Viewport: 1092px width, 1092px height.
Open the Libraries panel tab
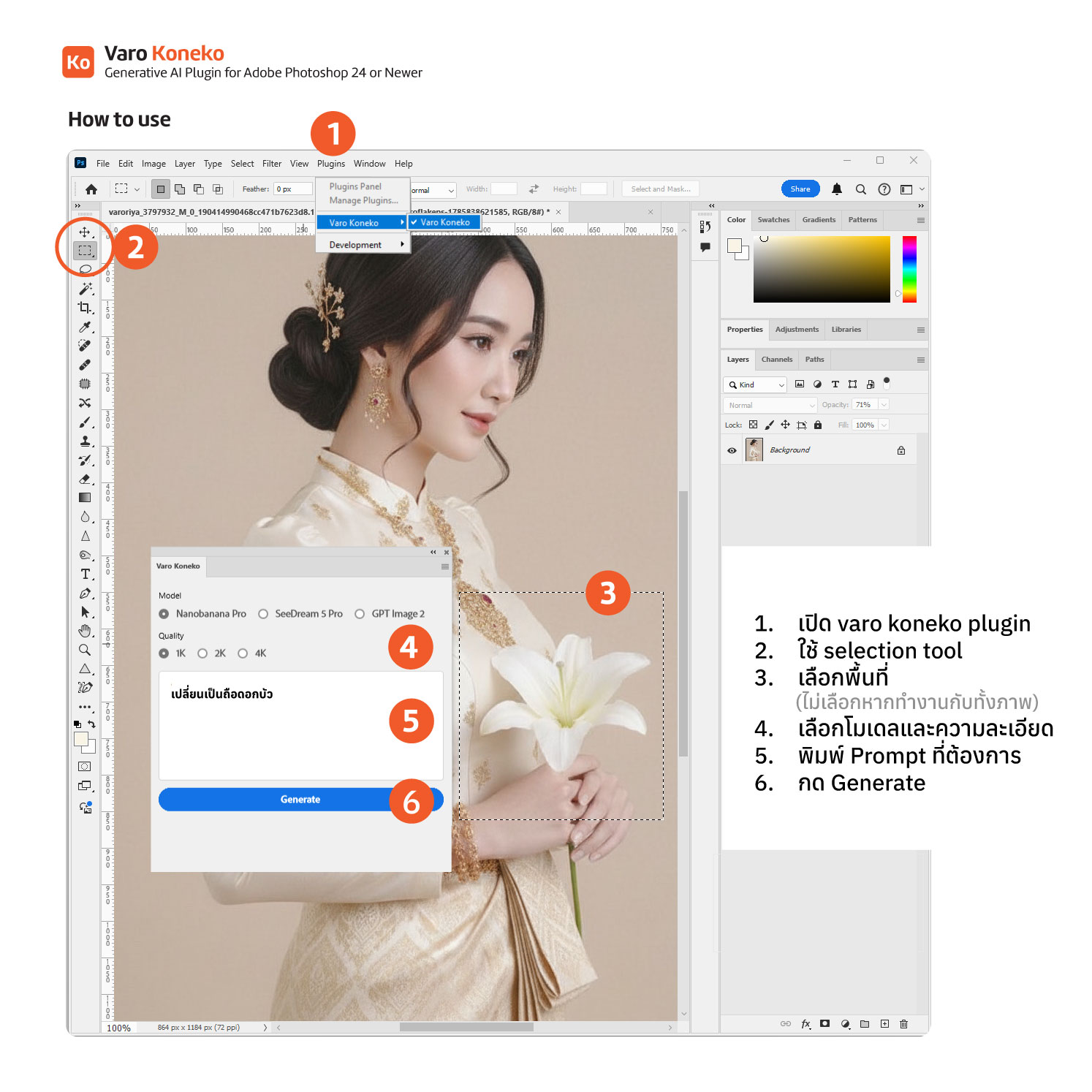(846, 330)
